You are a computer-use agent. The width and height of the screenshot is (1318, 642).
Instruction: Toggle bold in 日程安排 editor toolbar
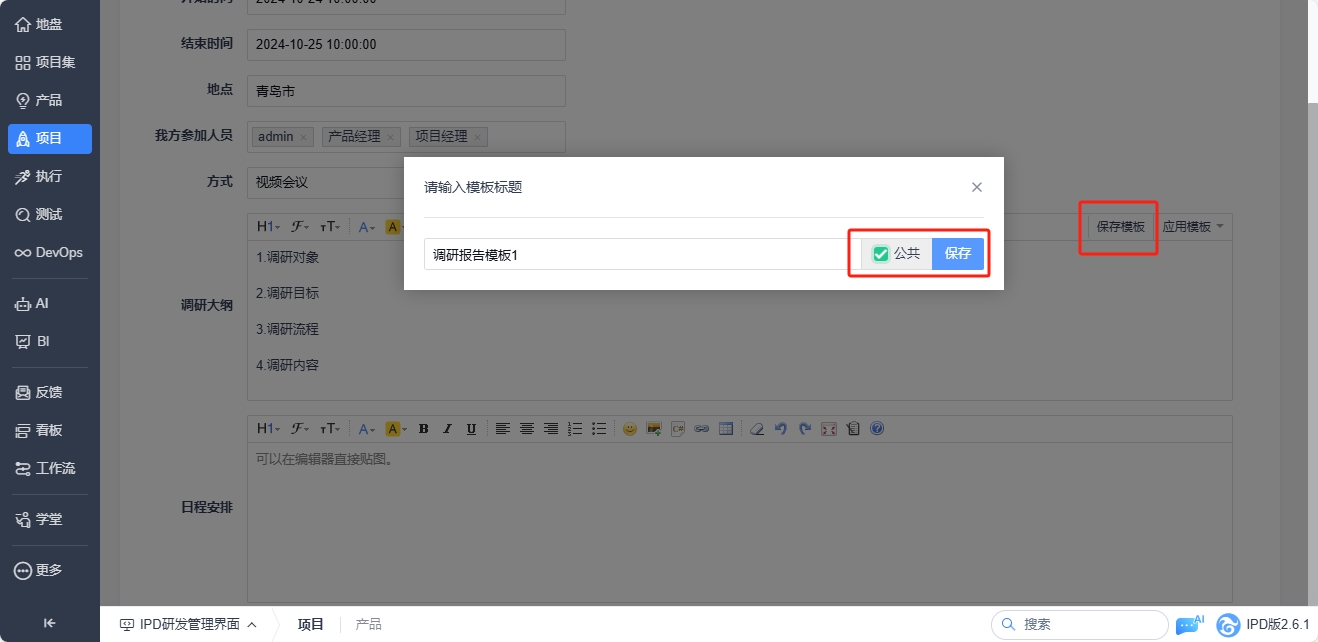coord(423,429)
